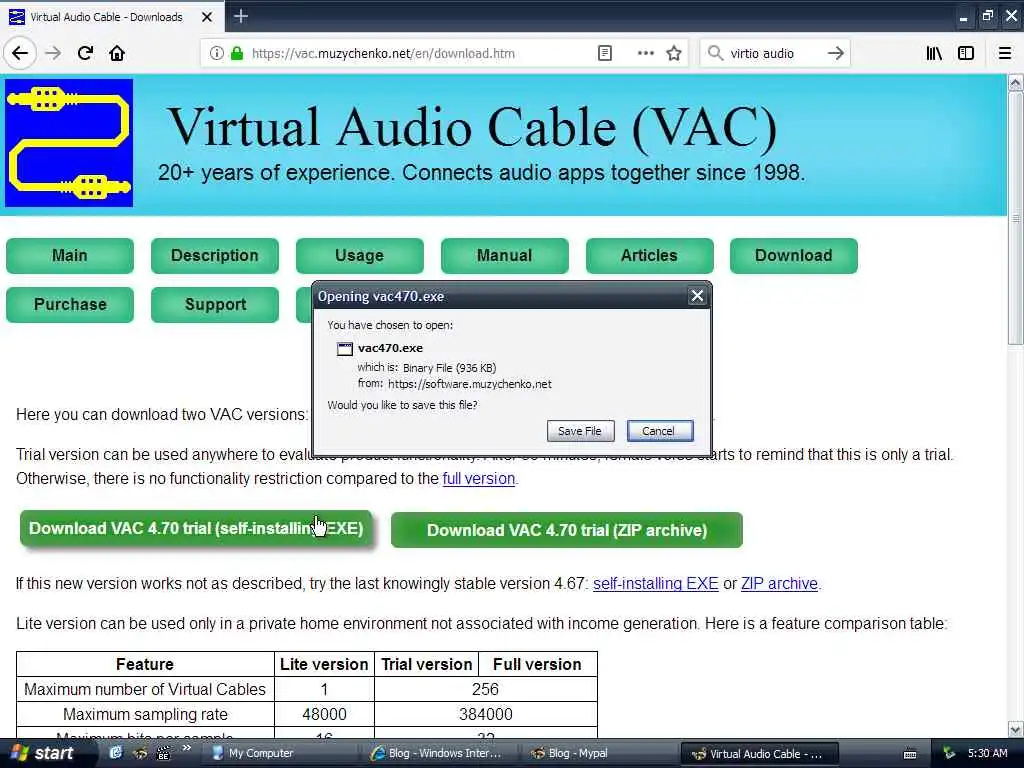Expand quick launch overflow chevron
Screen dimensions: 1024x768
click(x=186, y=748)
